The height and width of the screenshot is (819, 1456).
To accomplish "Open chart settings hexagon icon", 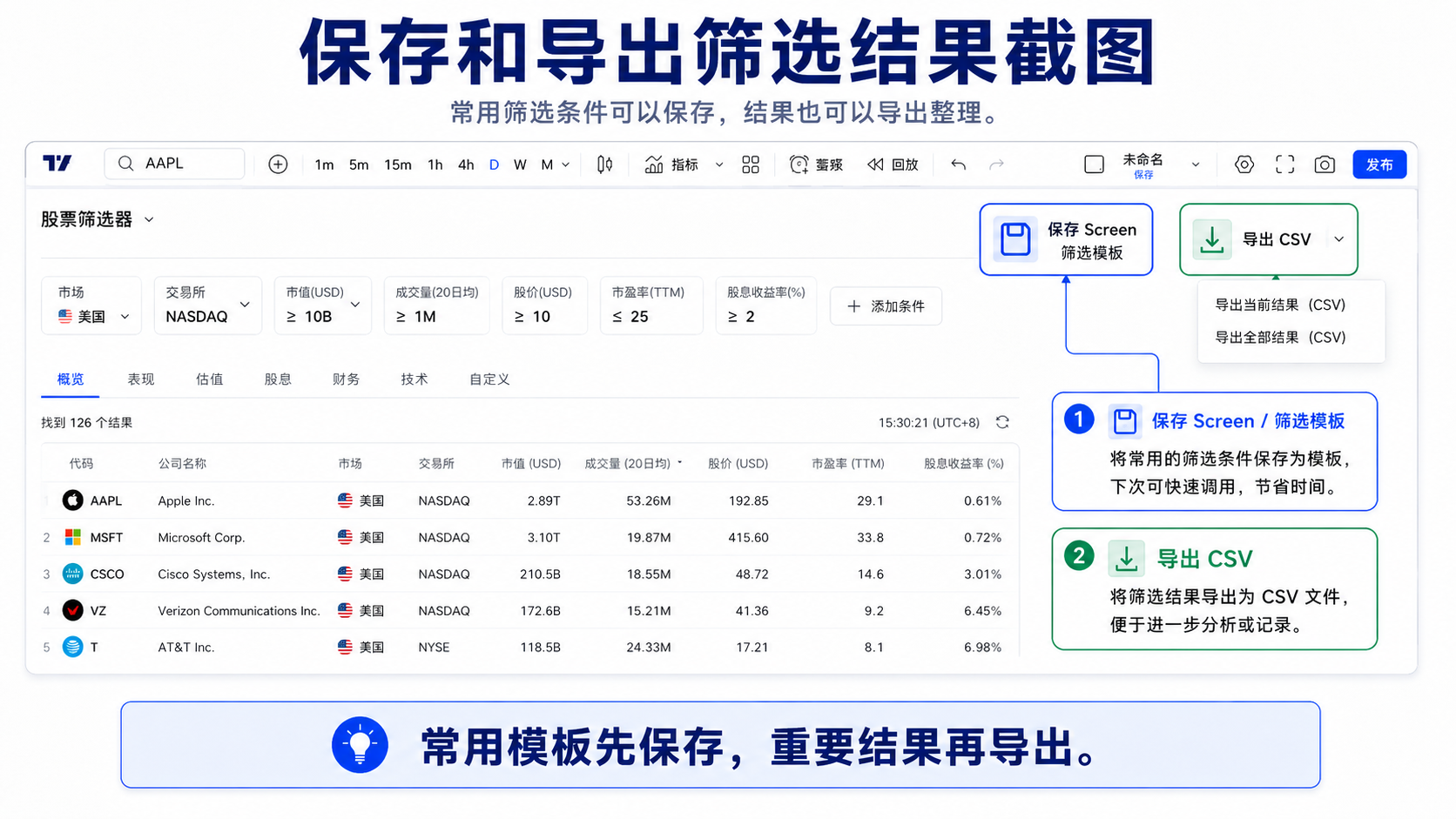I will tap(1244, 164).
